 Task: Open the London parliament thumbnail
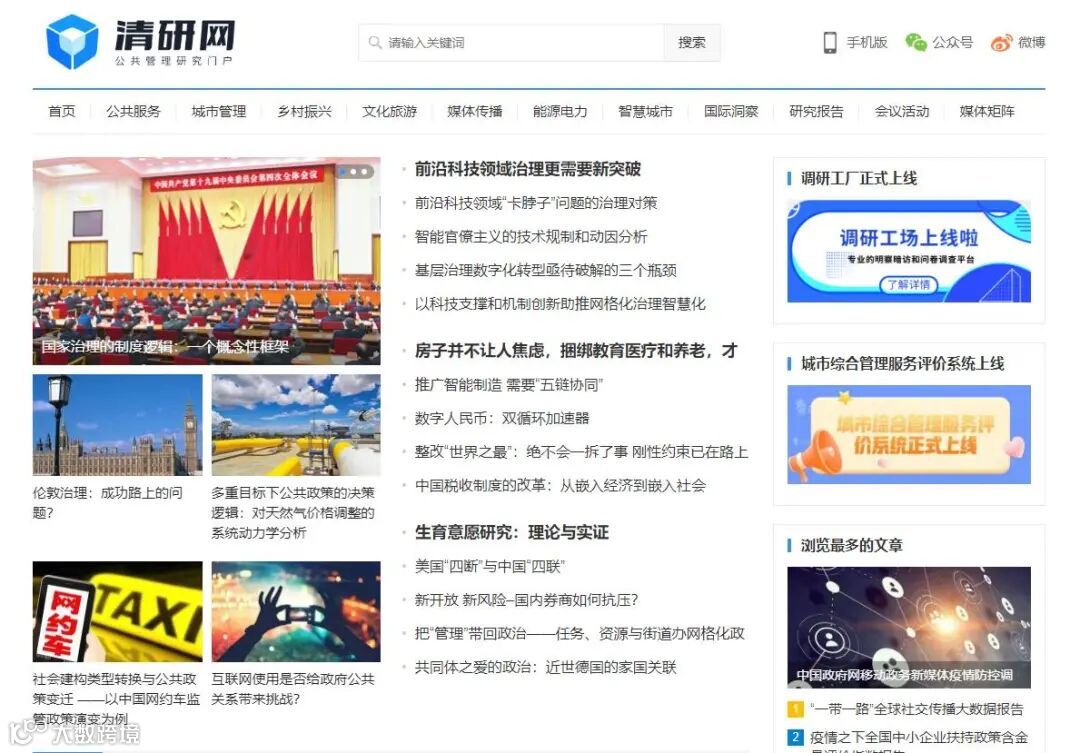[118, 424]
